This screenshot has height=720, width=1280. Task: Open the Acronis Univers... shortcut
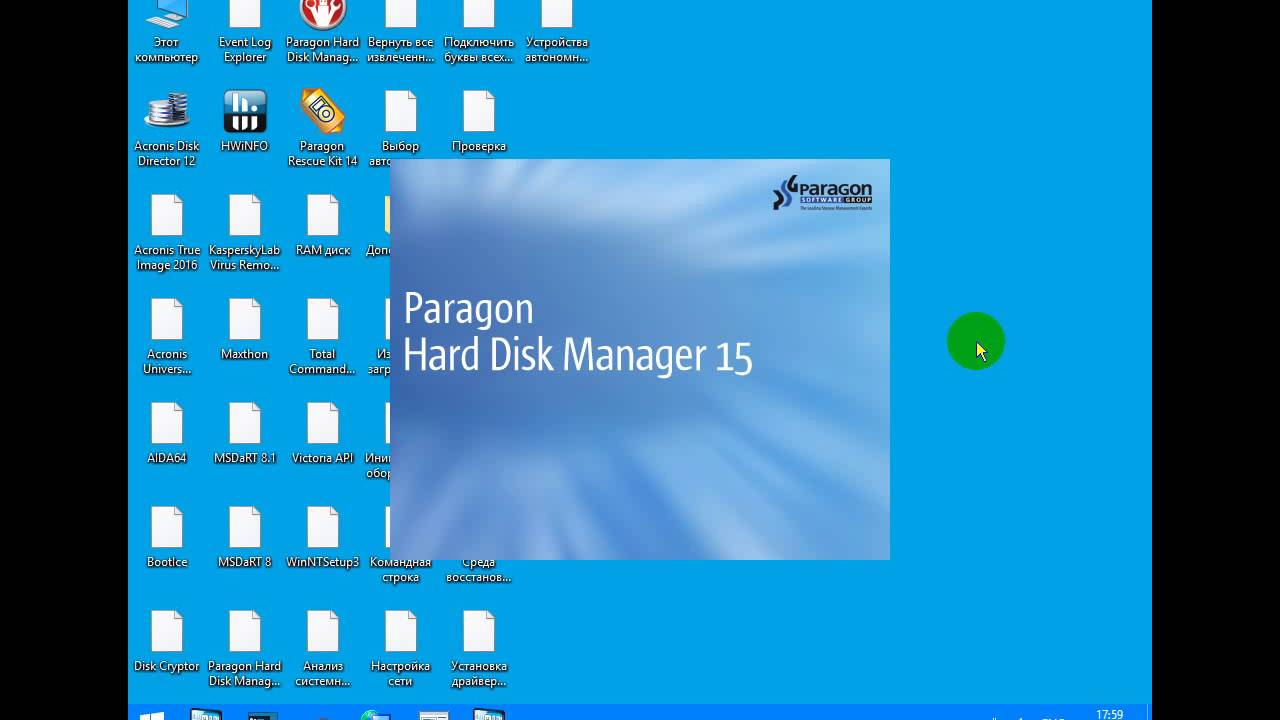click(167, 337)
